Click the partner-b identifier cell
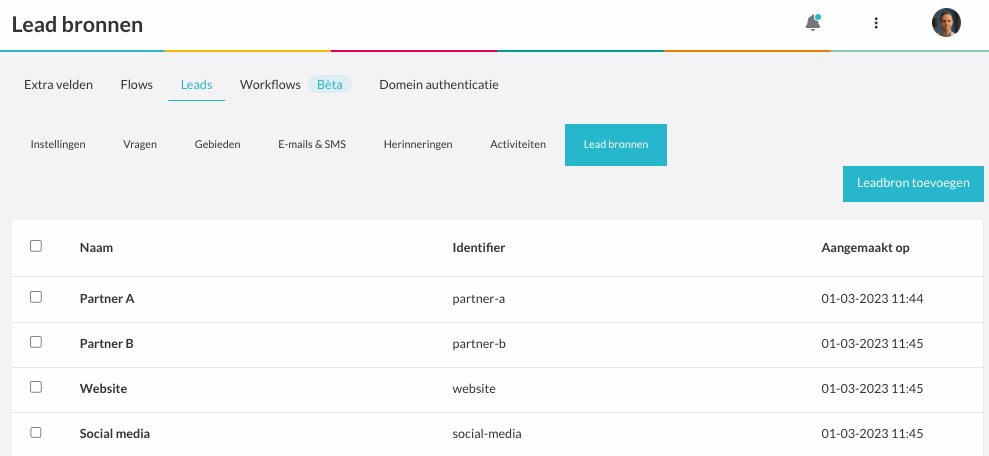 pyautogui.click(x=479, y=344)
